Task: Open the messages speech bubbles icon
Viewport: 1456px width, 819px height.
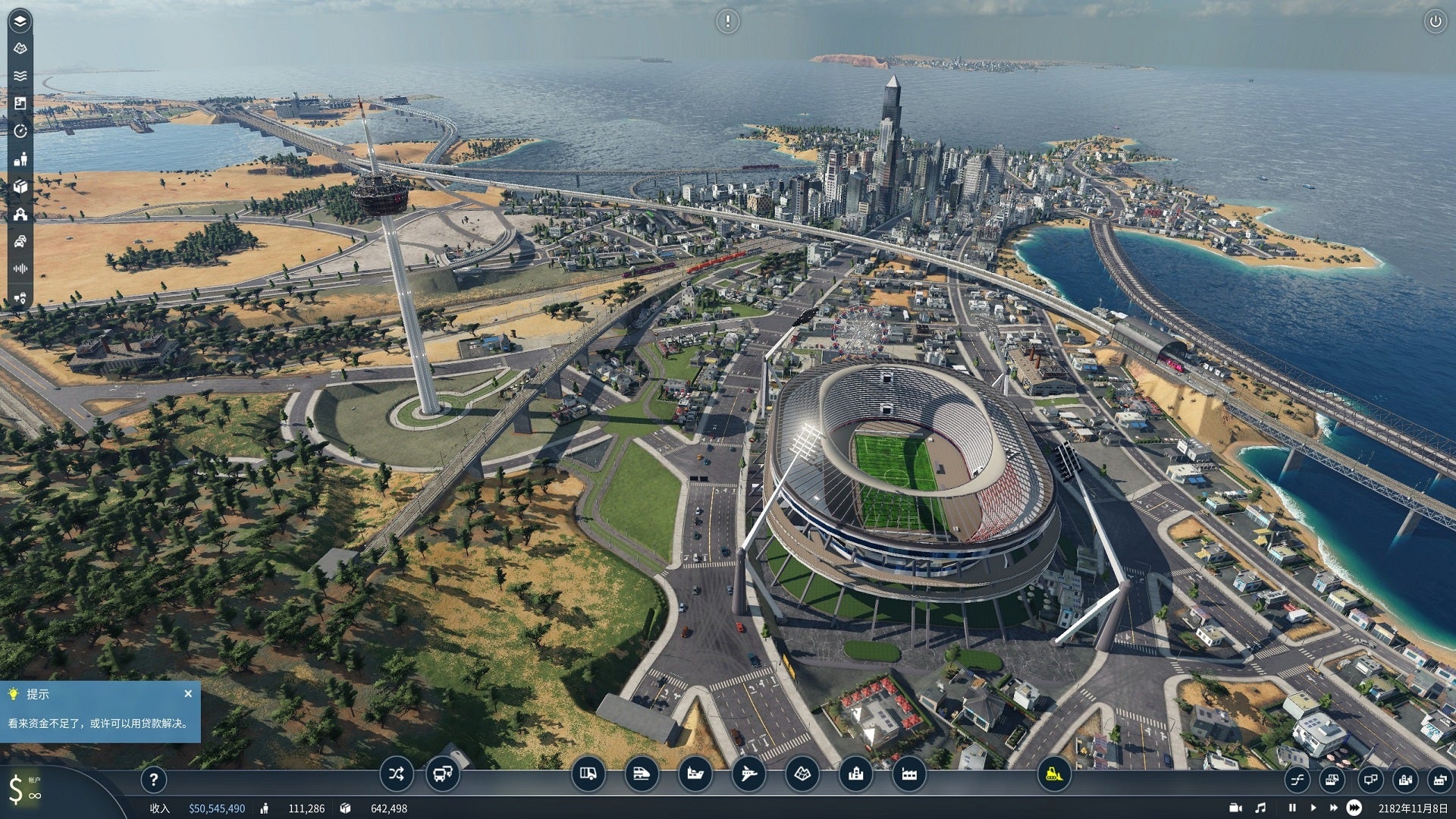Action: [1370, 779]
